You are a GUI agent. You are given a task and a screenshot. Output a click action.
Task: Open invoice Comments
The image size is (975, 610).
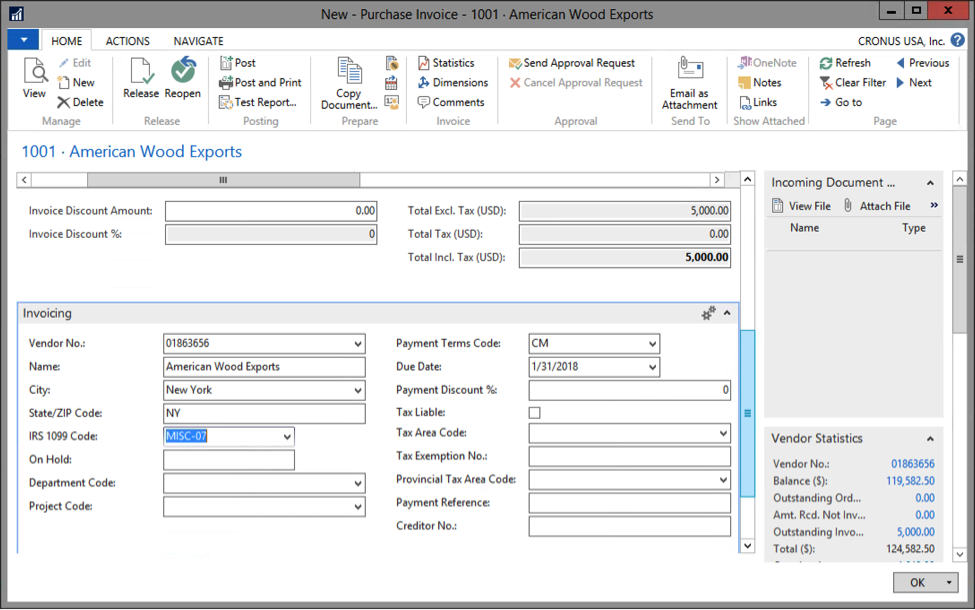pos(451,102)
